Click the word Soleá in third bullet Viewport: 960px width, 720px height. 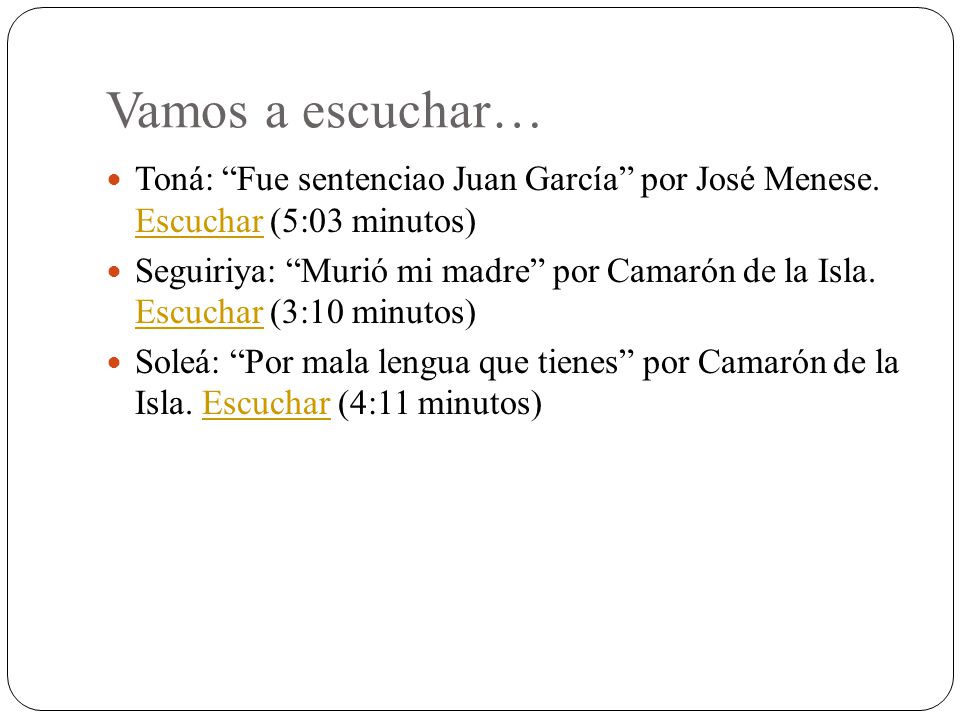tap(173, 362)
